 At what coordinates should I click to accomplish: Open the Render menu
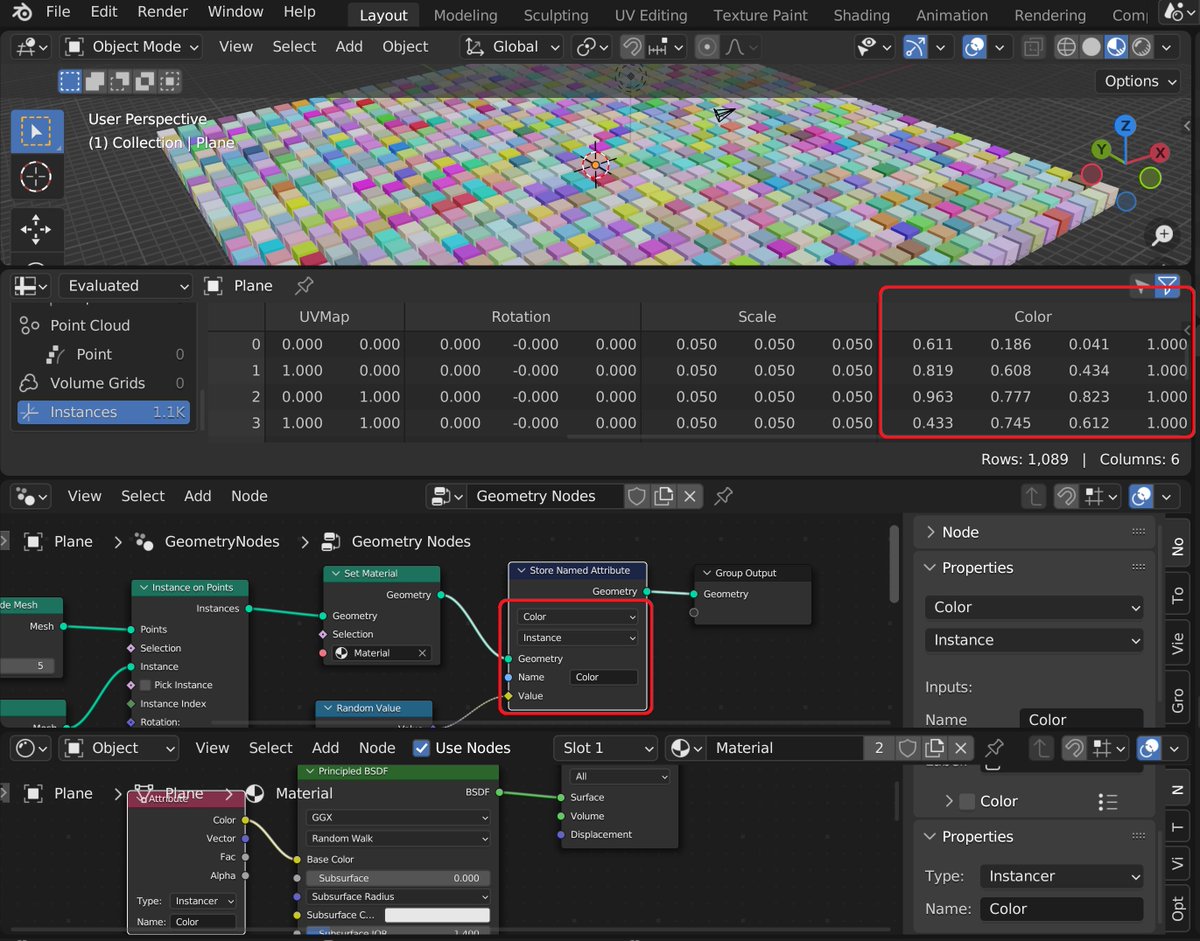[162, 12]
